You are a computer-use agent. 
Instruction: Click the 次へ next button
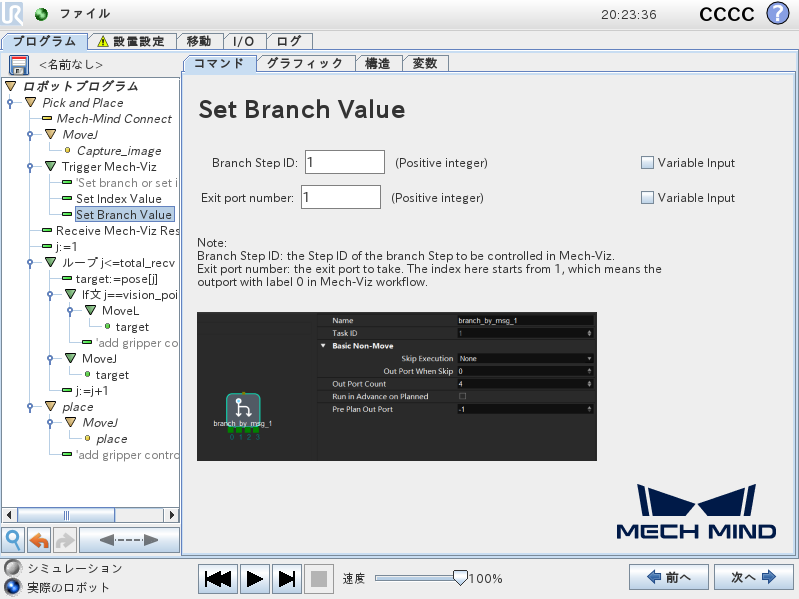[754, 577]
